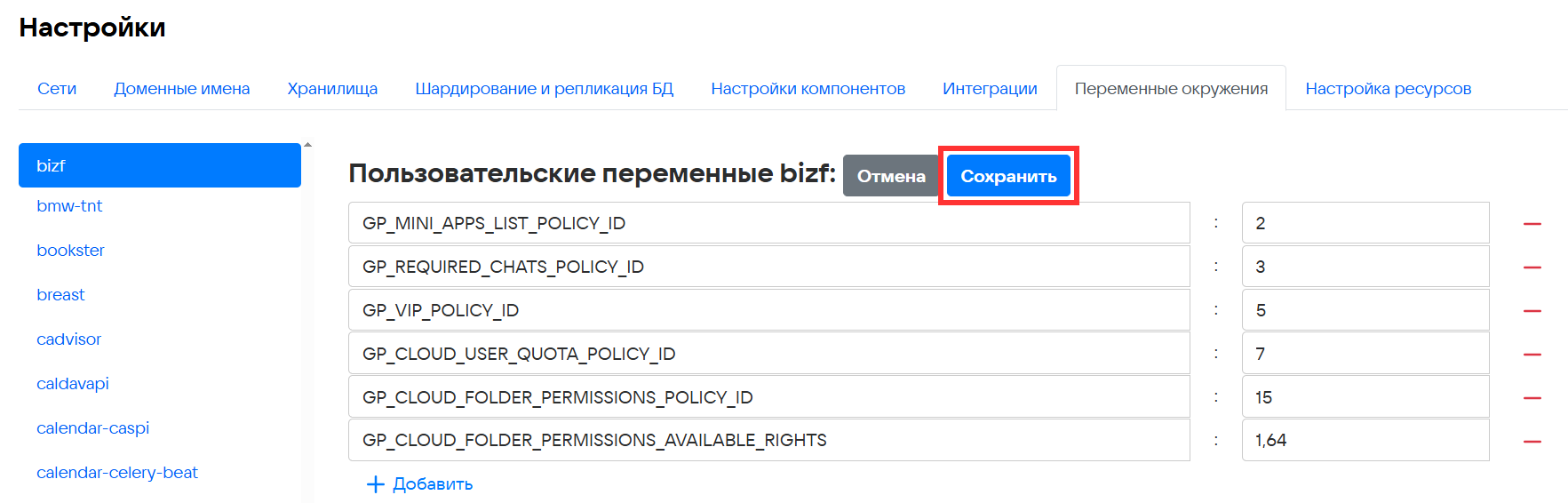The width and height of the screenshot is (1568, 503).
Task: Delete the GP_CLOUD_FOLDER_PERMISSIONS_POLICY_ID row
Action: tap(1532, 398)
